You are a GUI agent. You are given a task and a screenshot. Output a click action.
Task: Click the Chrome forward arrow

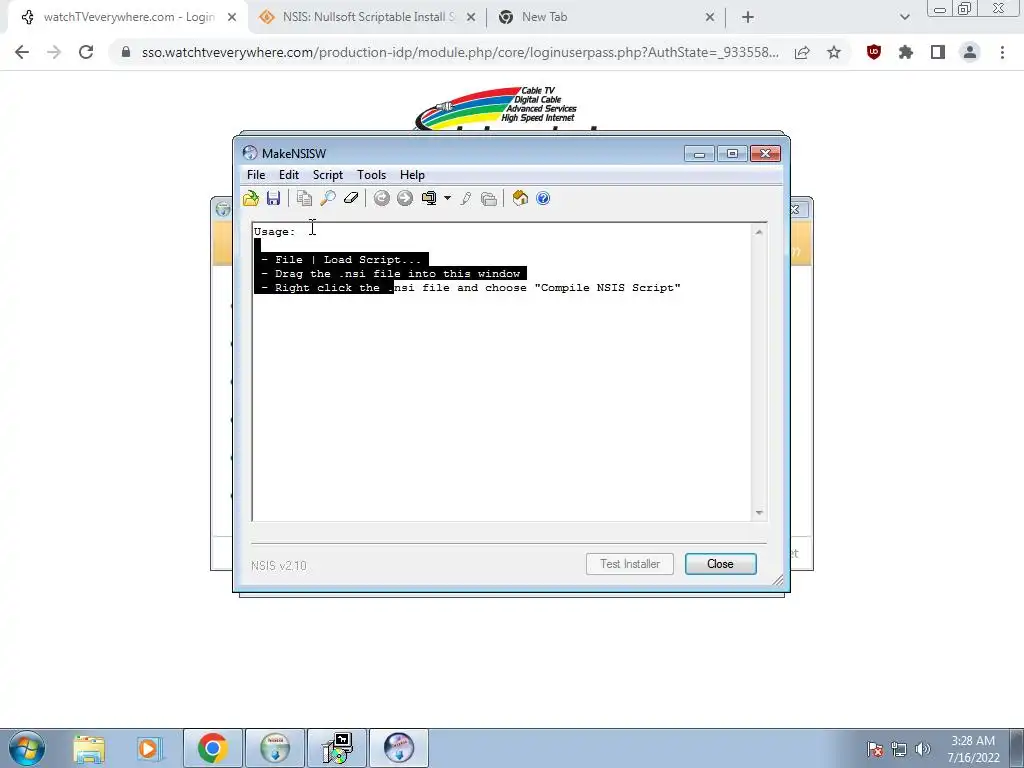point(54,52)
